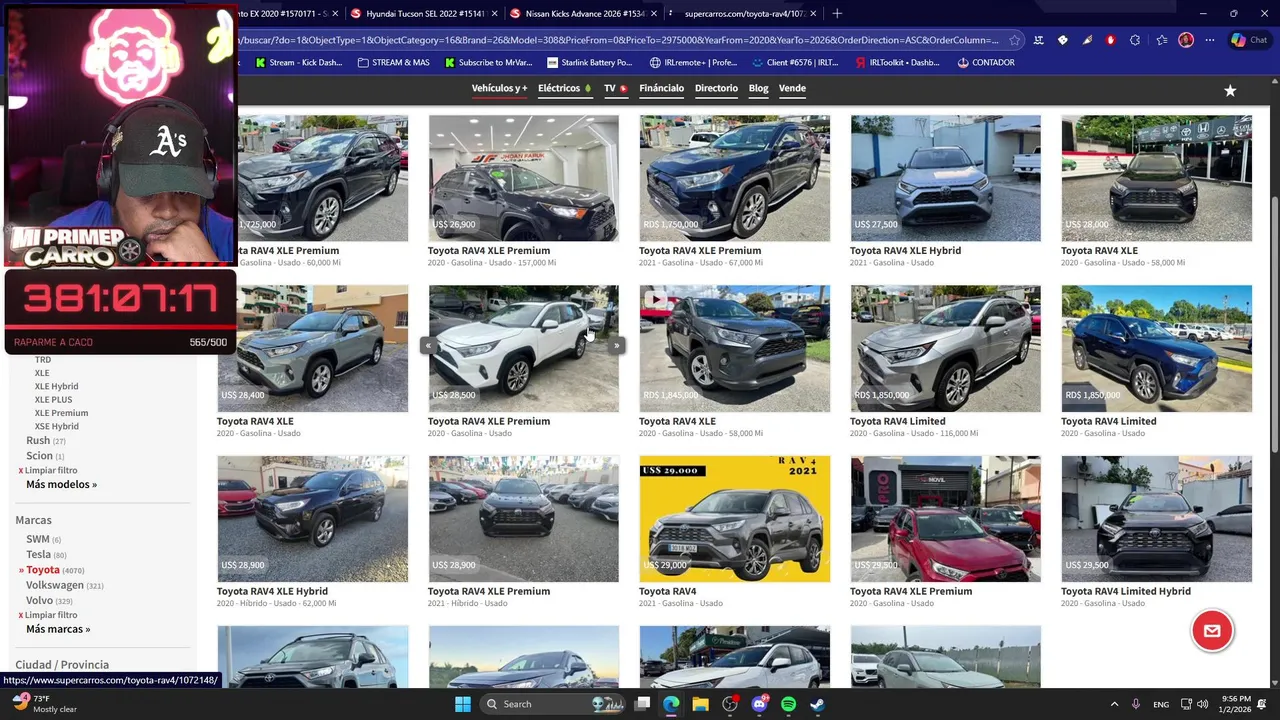The image size is (1280, 720).
Task: Open the Vehículos y + menu
Action: [499, 88]
